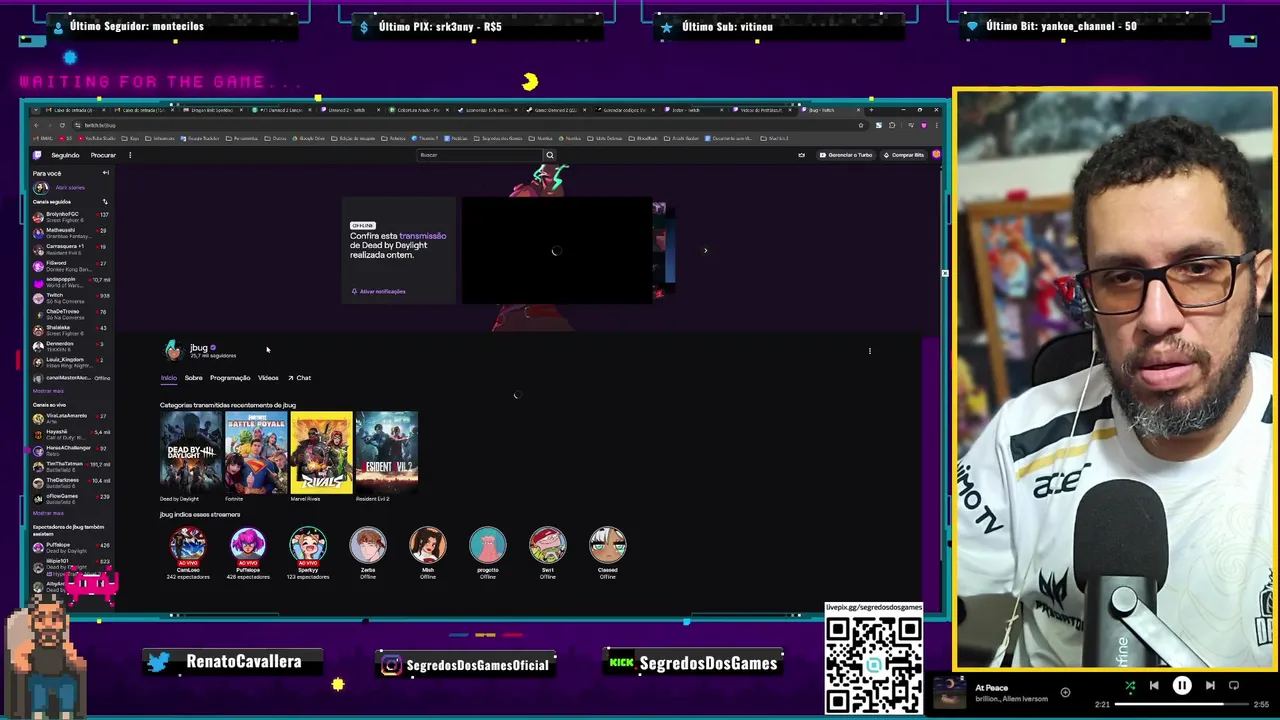Select the Início channel tab

[x=168, y=378]
